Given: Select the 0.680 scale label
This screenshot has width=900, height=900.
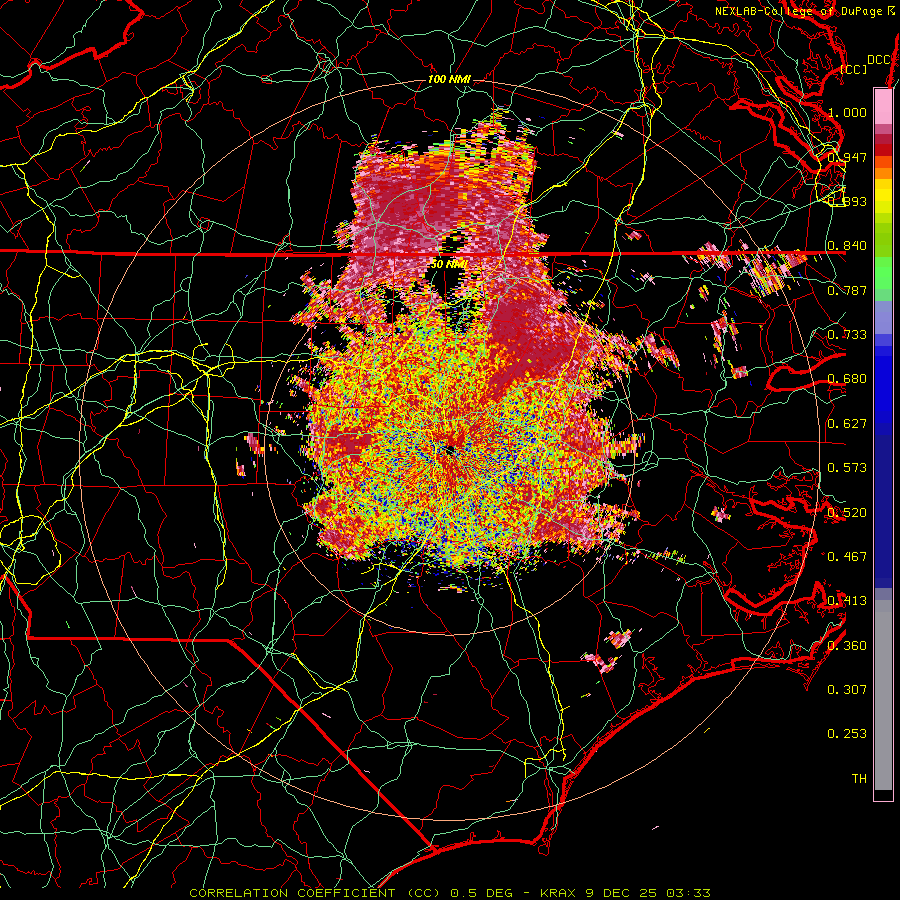Looking at the screenshot, I should coord(847,379).
